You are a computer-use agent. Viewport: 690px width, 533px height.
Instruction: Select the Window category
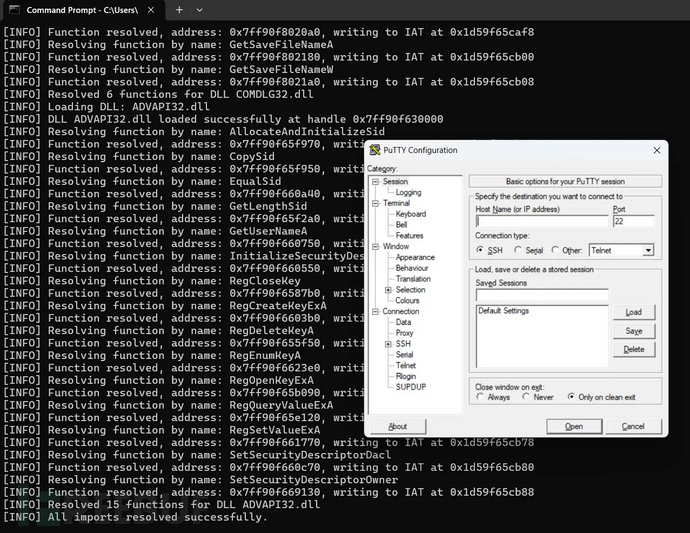396,246
